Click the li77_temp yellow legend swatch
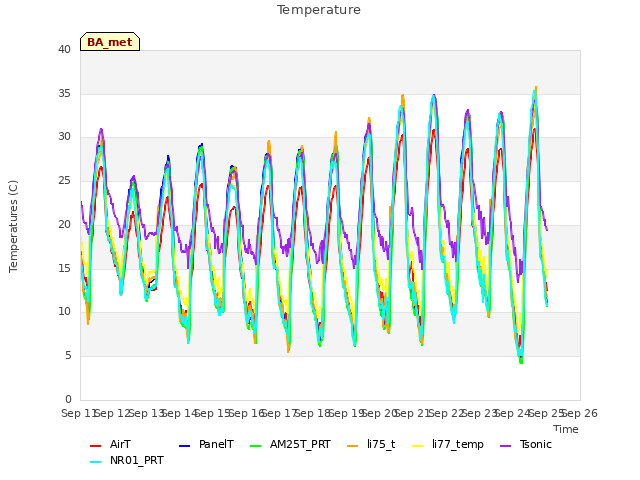 point(418,446)
